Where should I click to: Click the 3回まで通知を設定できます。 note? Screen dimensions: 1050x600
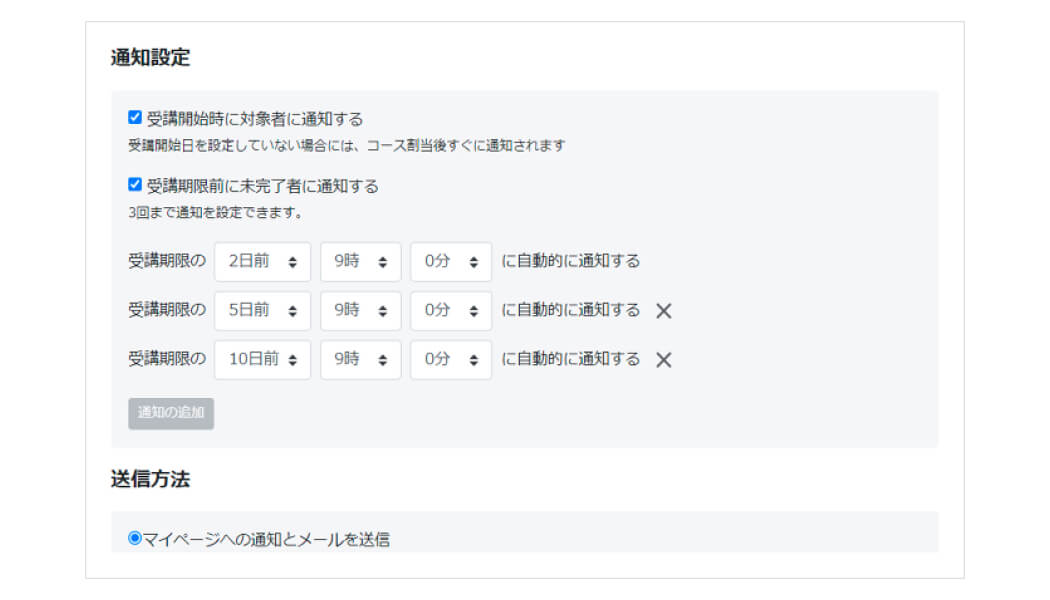pyautogui.click(x=216, y=213)
